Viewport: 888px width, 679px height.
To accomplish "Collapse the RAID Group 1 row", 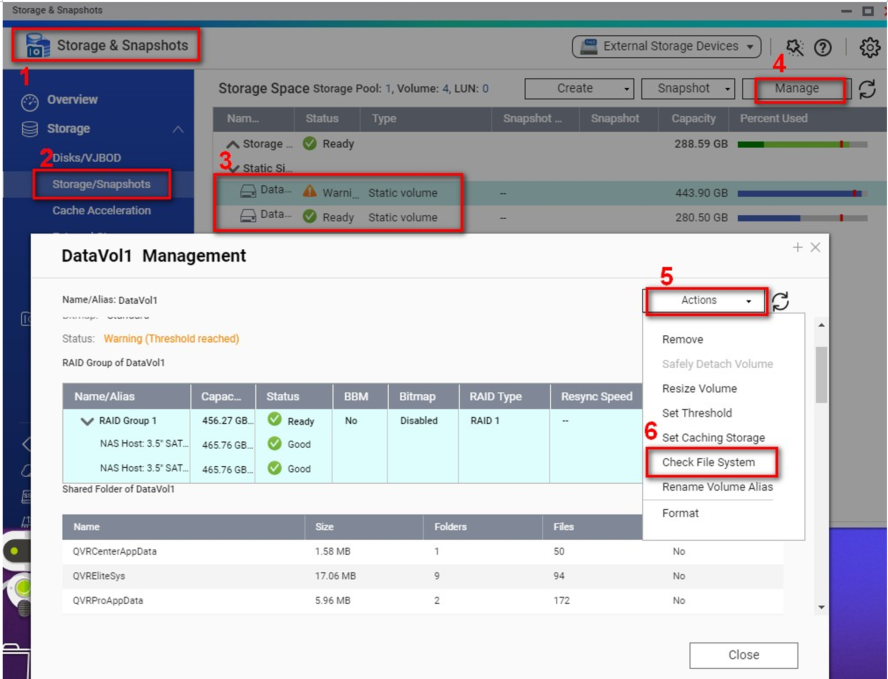I will 88,422.
